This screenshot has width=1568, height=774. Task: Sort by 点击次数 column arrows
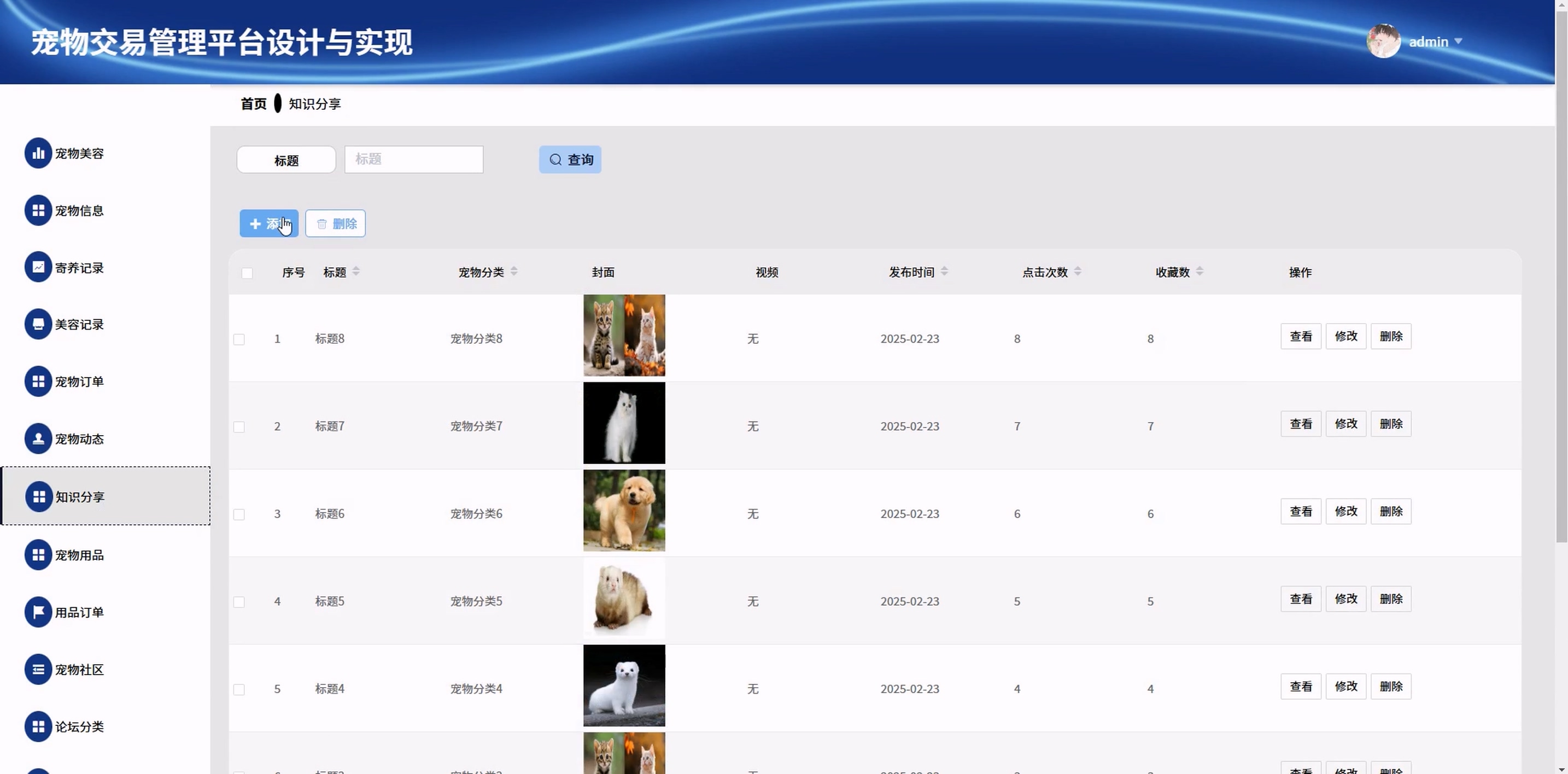coord(1078,271)
